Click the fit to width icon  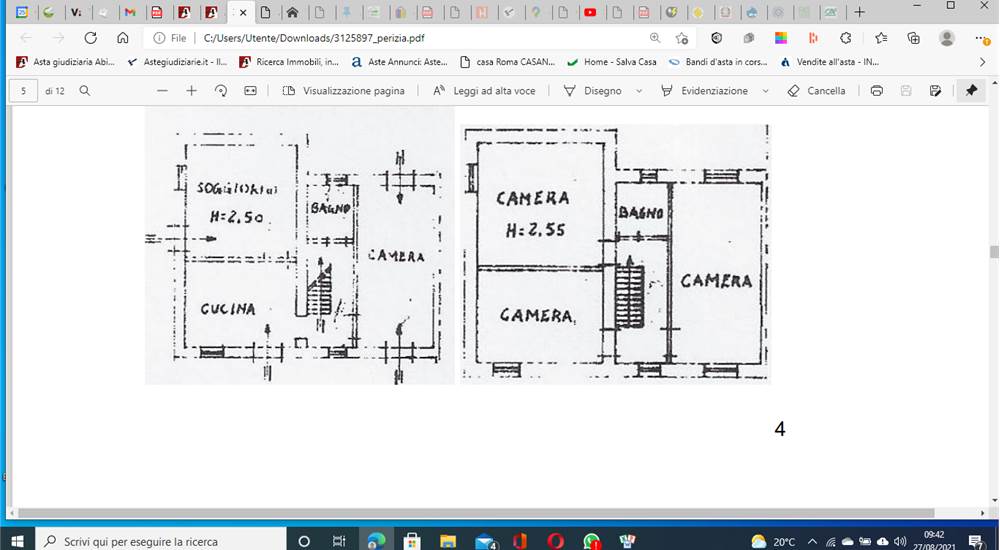click(x=250, y=91)
